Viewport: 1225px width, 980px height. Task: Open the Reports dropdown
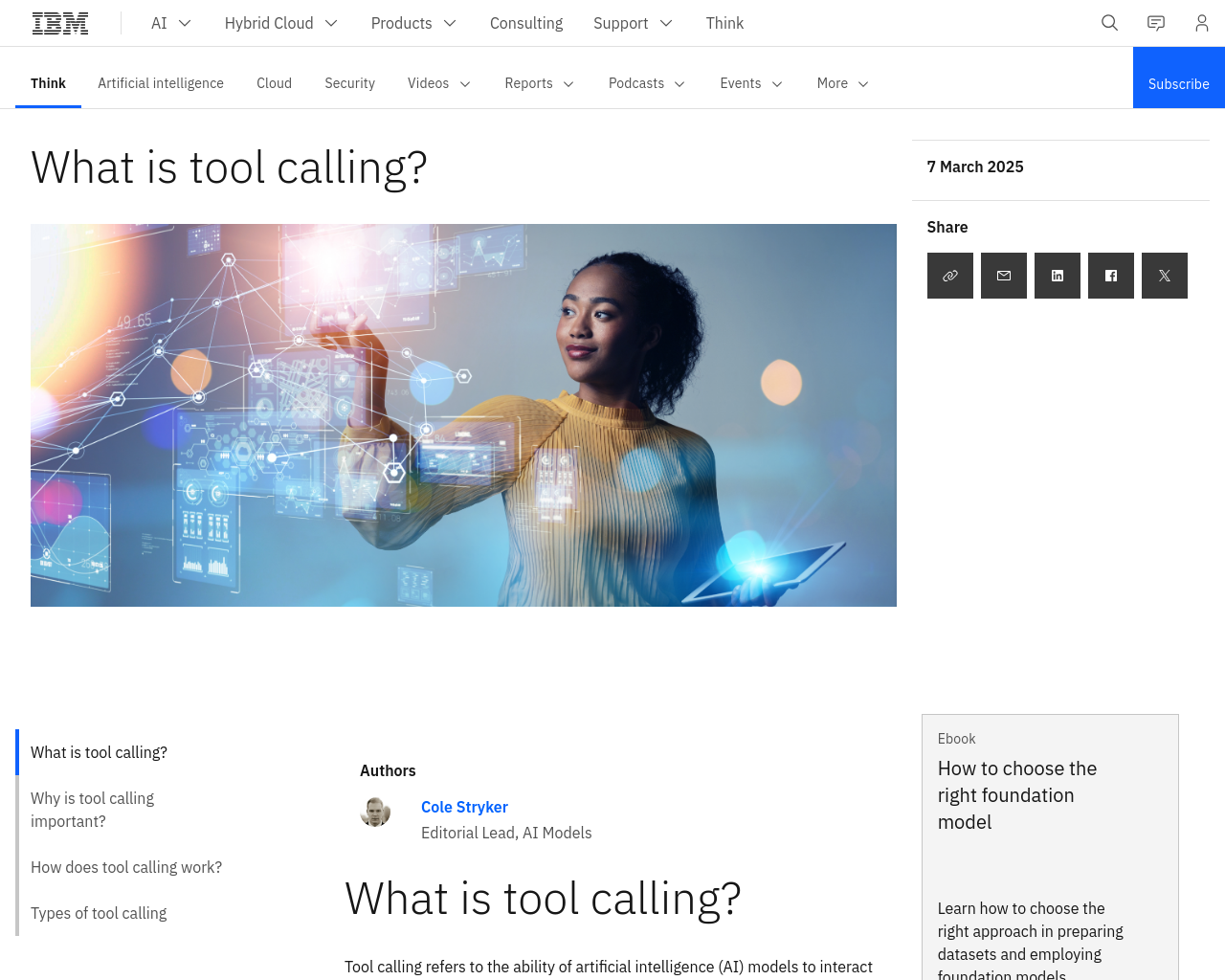click(x=539, y=83)
